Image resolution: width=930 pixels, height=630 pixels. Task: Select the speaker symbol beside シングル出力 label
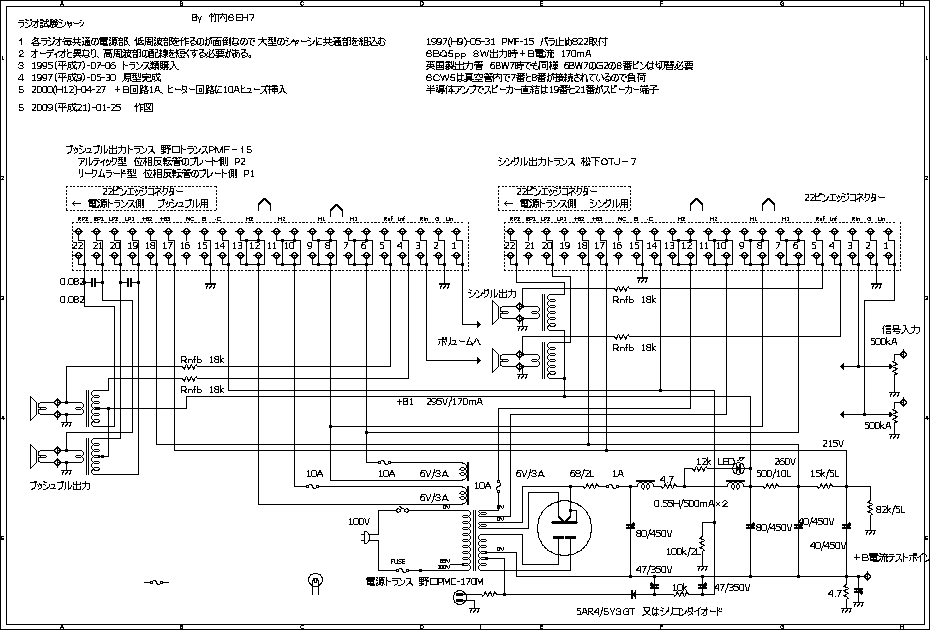498,312
